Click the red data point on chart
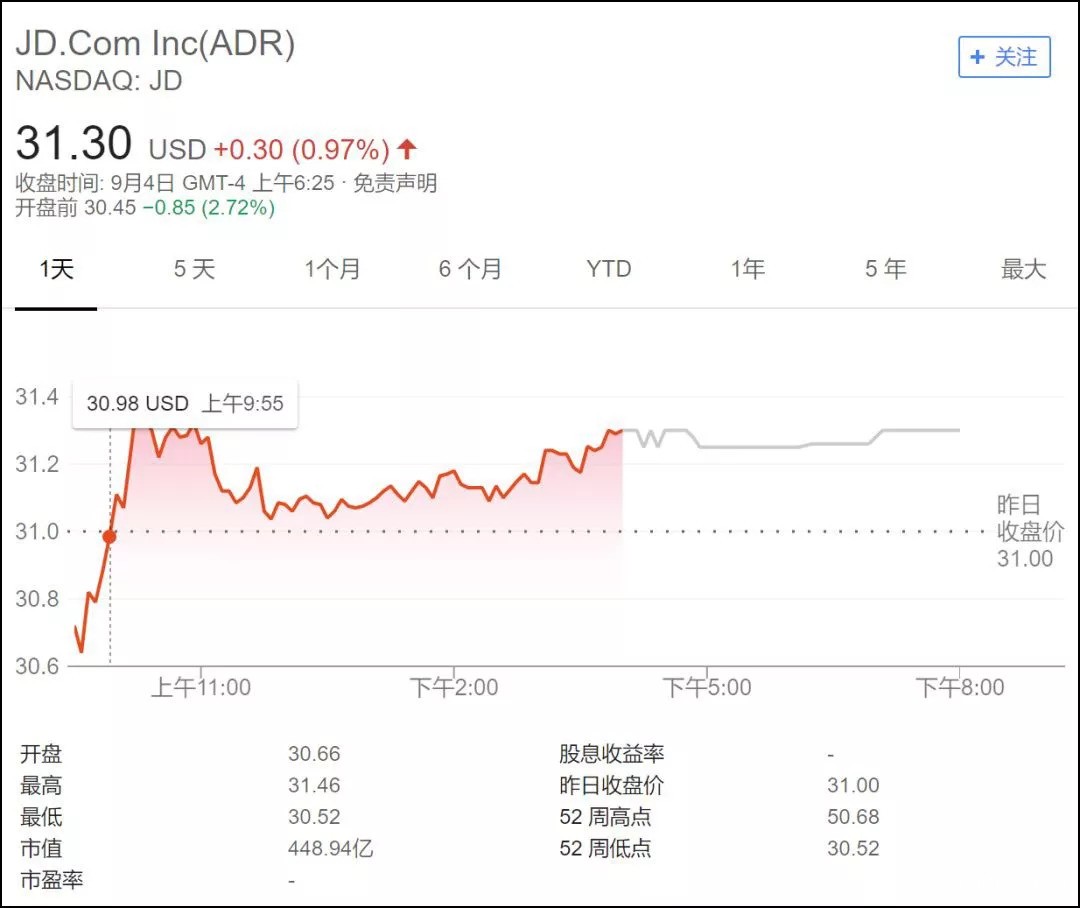This screenshot has width=1080, height=908. [109, 537]
